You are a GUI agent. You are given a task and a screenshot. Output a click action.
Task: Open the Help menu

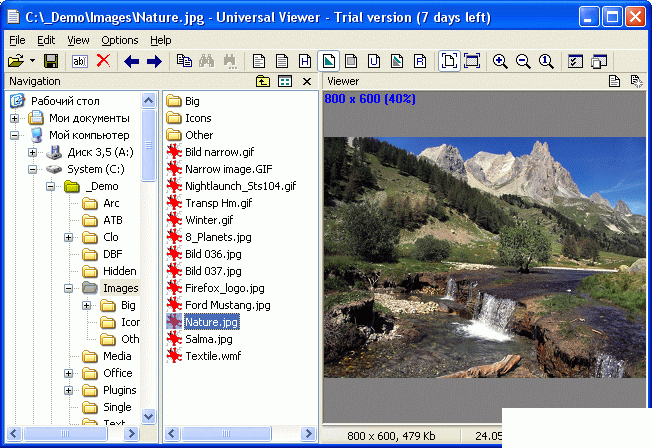pos(161,40)
